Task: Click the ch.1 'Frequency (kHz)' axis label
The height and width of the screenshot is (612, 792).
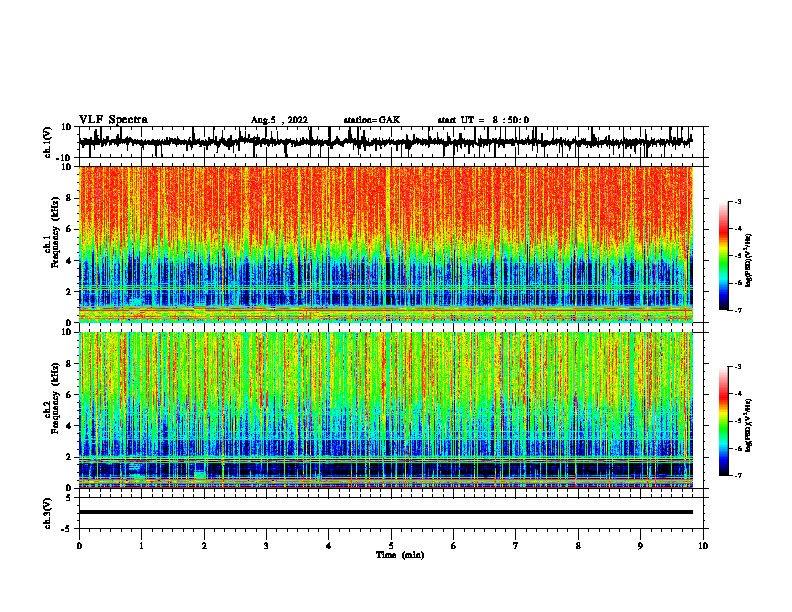Action: pos(55,233)
